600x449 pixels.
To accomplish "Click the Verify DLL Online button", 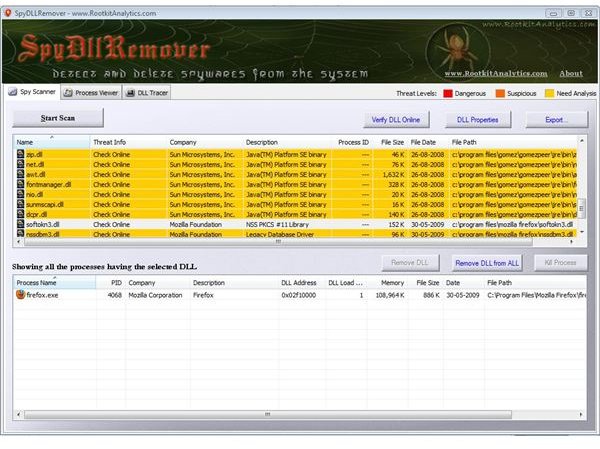I will (396, 120).
